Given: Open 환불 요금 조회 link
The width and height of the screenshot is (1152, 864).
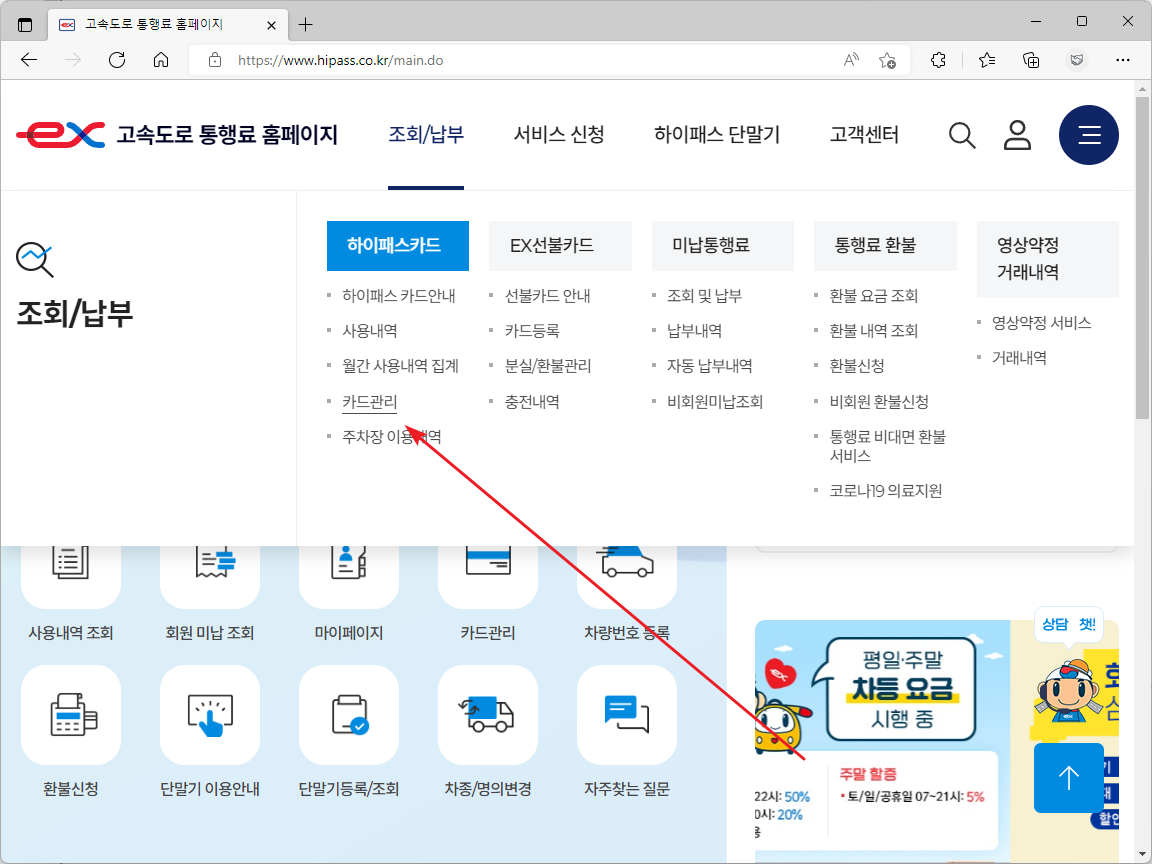Looking at the screenshot, I should tap(874, 296).
